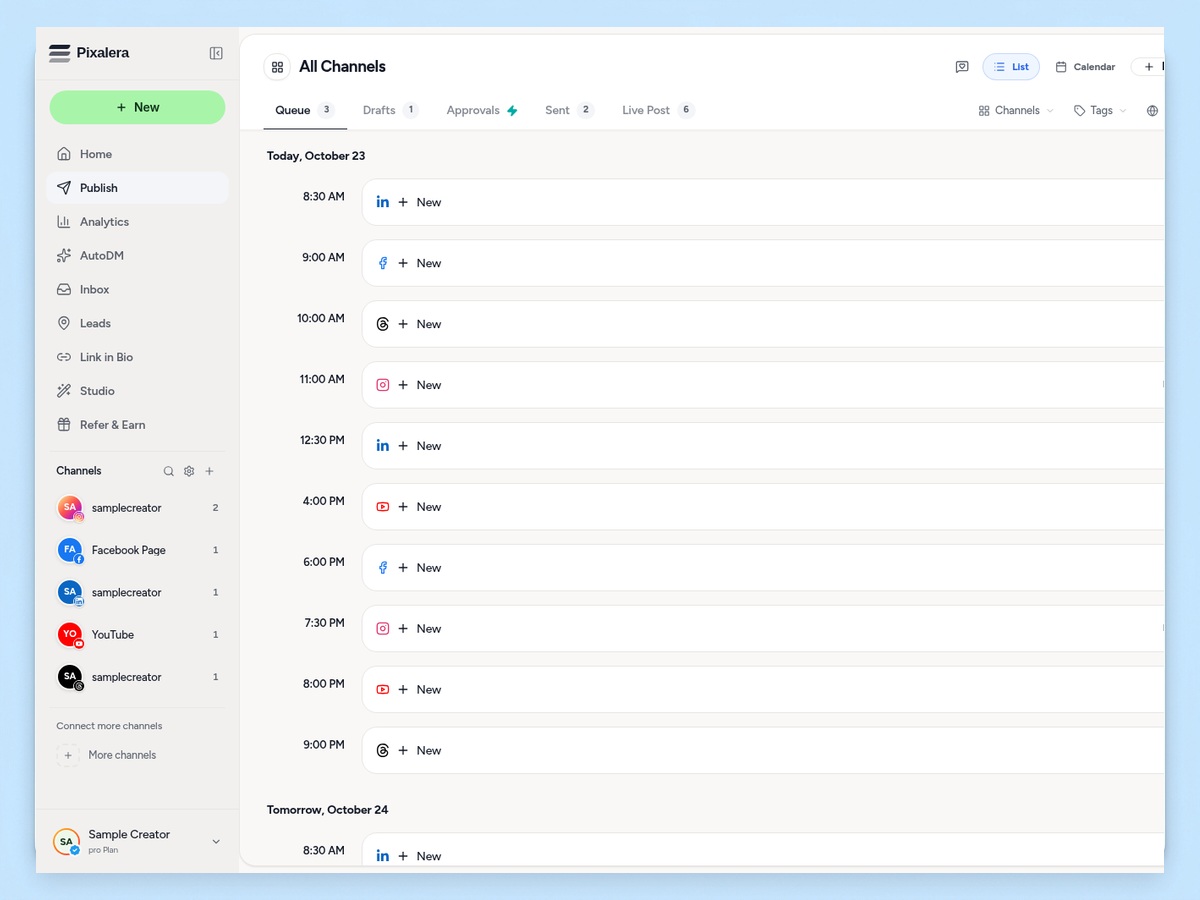Viewport: 1200px width, 900px height.
Task: Open the Tags filter dropdown
Action: pos(1100,111)
